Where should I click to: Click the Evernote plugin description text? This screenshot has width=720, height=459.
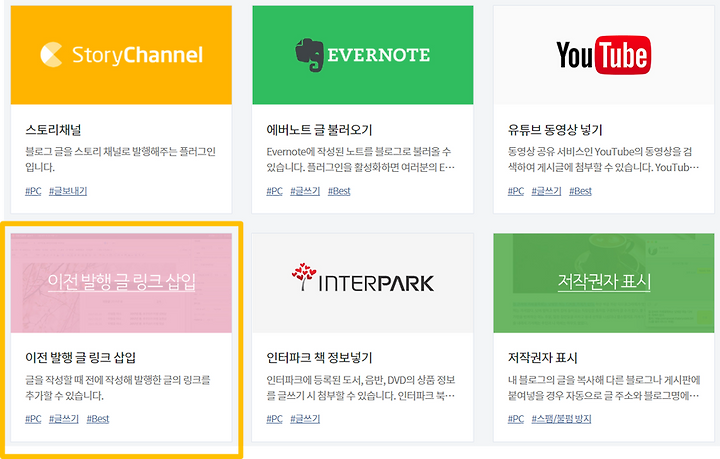point(361,159)
